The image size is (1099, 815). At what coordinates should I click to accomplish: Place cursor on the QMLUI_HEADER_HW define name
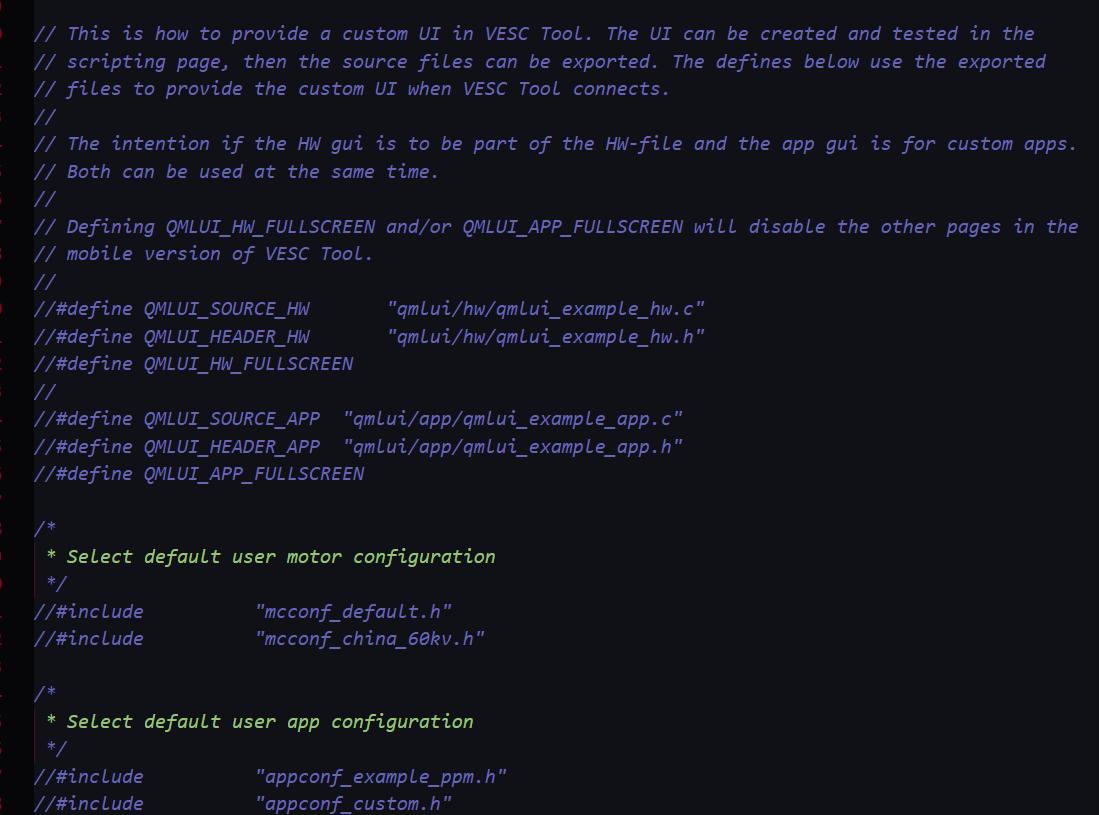226,336
